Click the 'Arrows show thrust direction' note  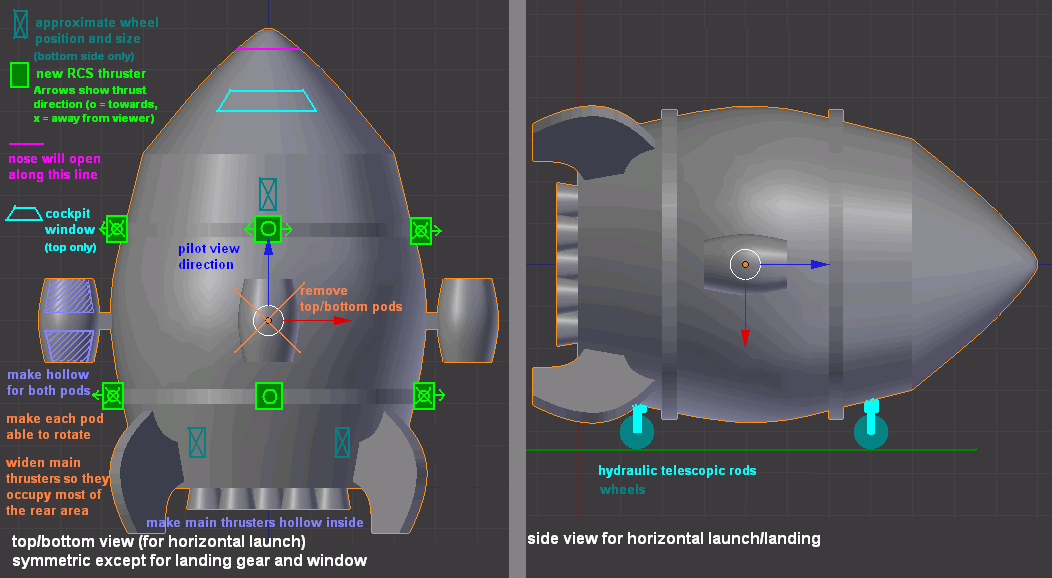[x=95, y=104]
